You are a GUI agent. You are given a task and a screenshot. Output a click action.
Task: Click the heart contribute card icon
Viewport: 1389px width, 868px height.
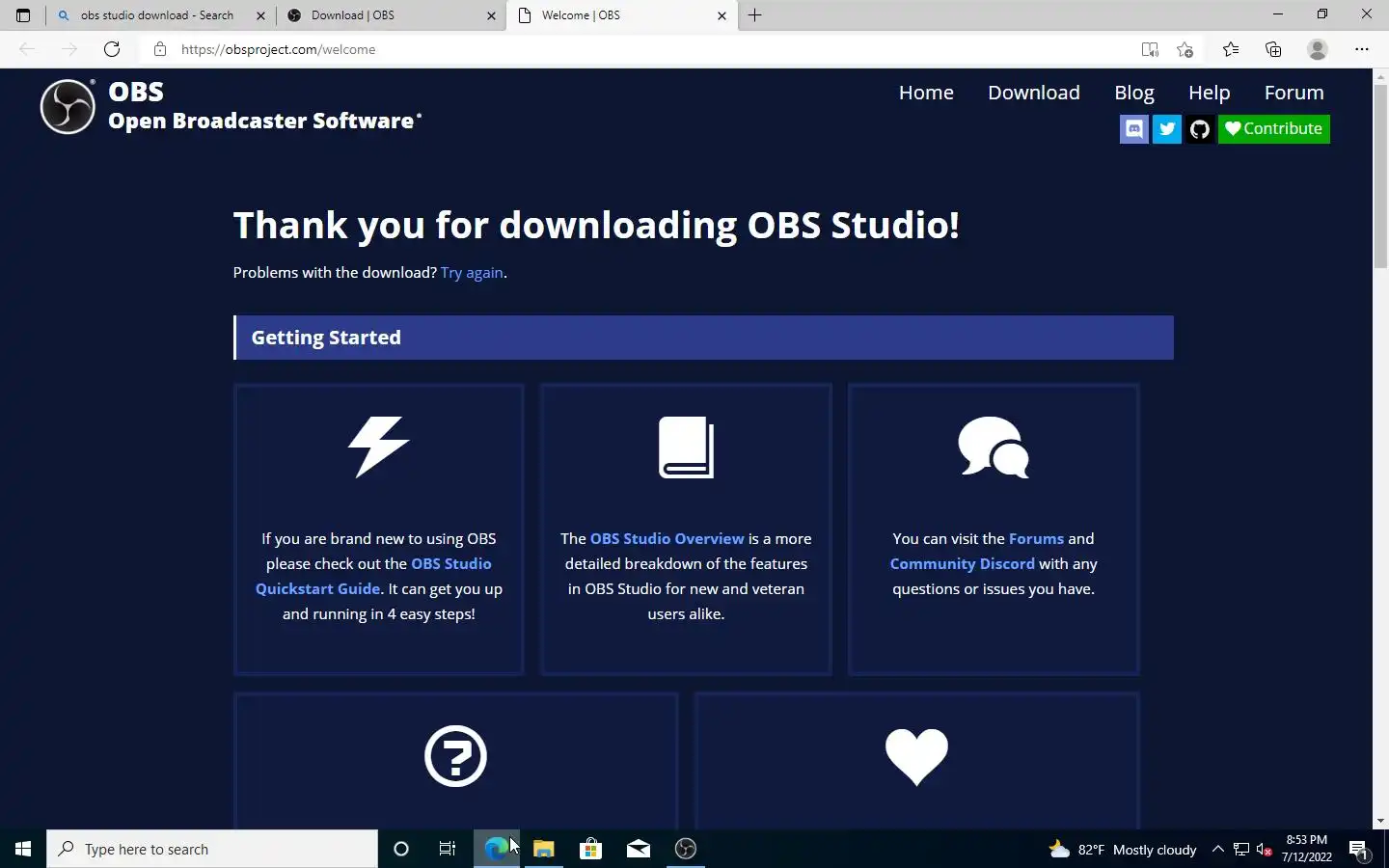pyautogui.click(x=916, y=756)
